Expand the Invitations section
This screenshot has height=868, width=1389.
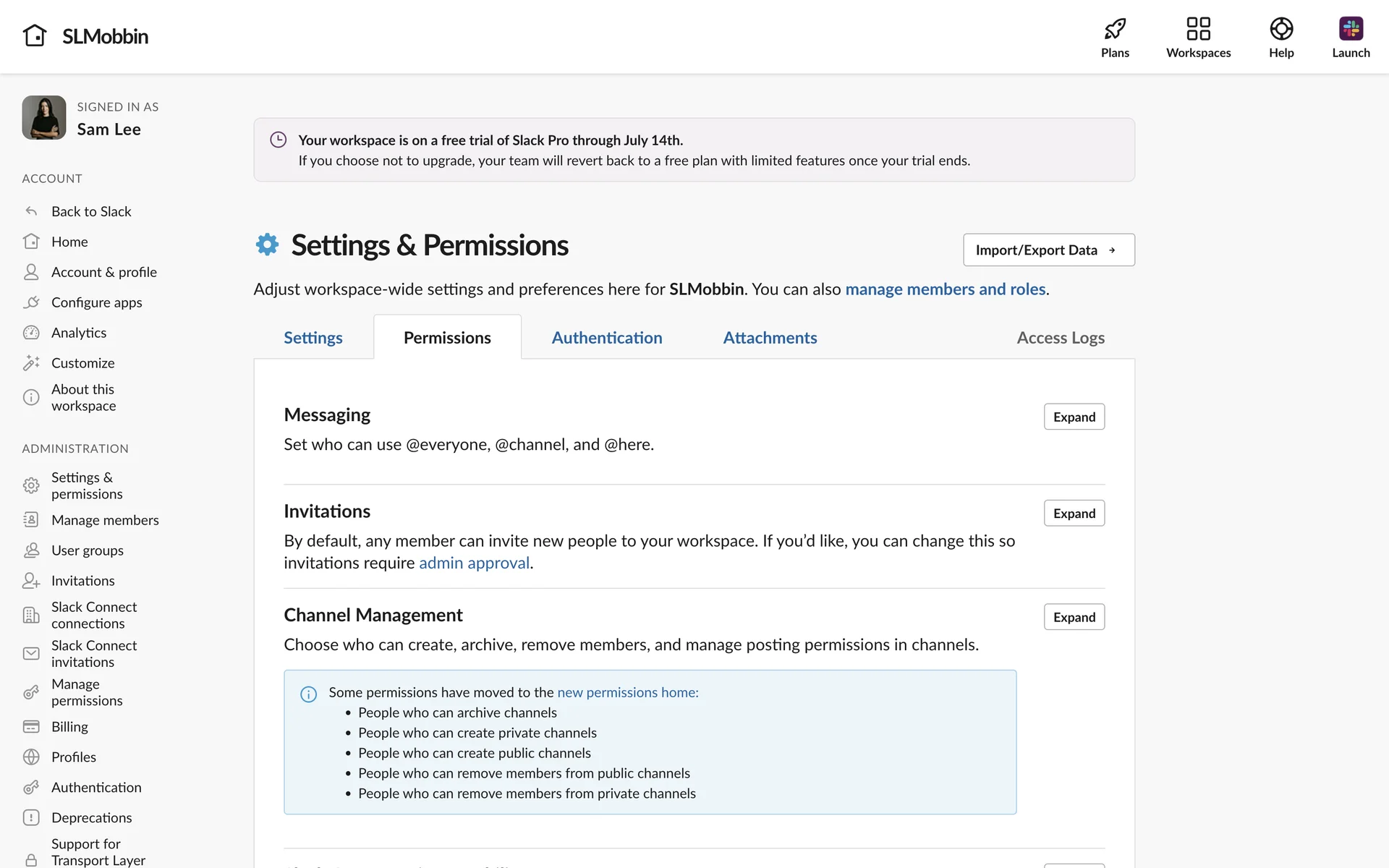pos(1074,514)
